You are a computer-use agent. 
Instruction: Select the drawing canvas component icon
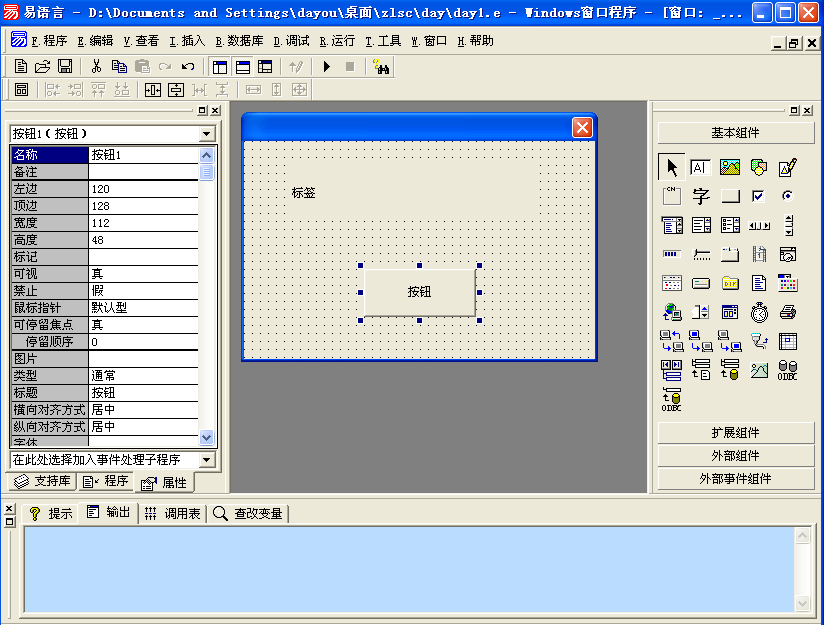click(x=787, y=167)
